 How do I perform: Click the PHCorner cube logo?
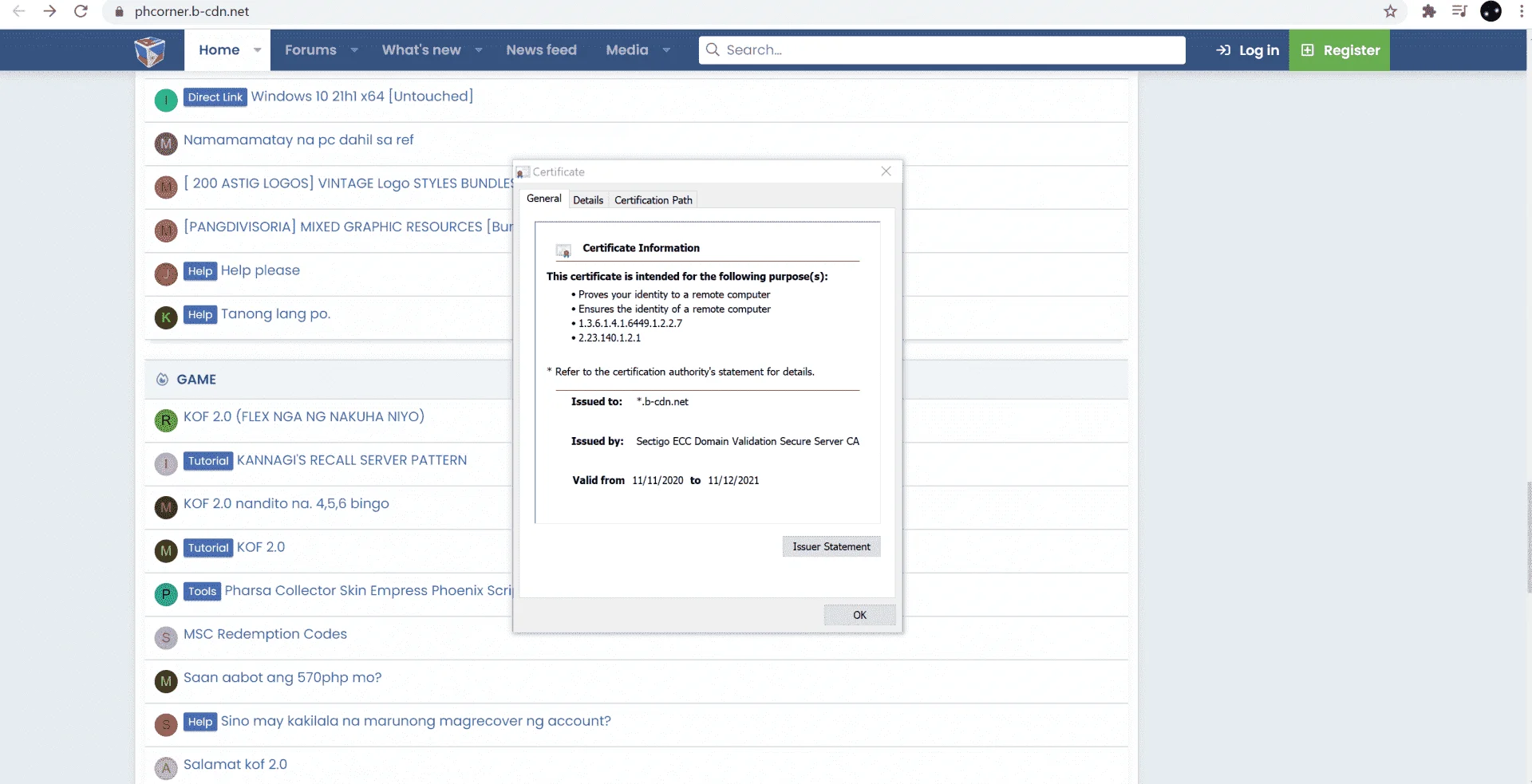(x=150, y=51)
